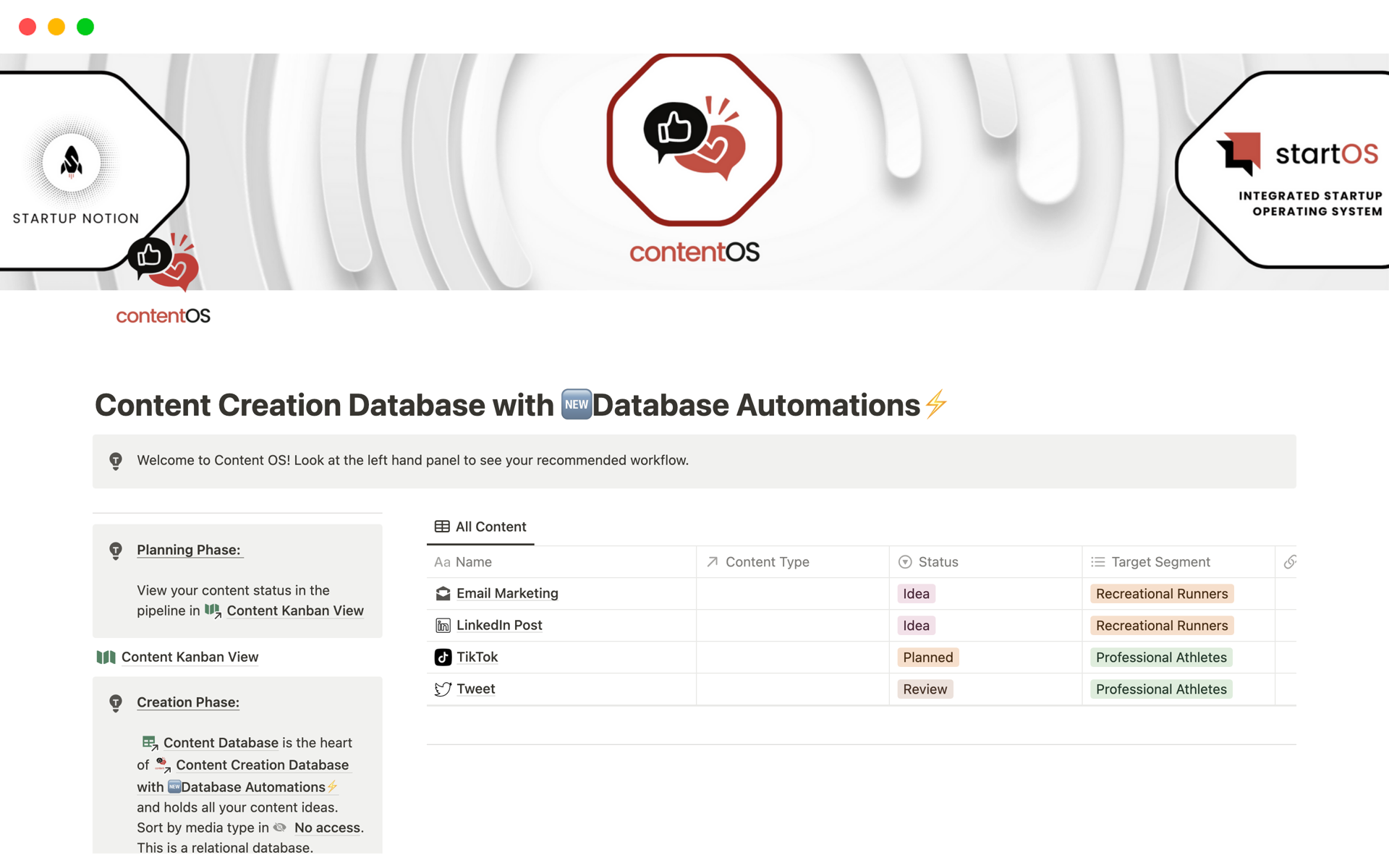Click the Planning Phase lightbulb icon

coord(116,549)
